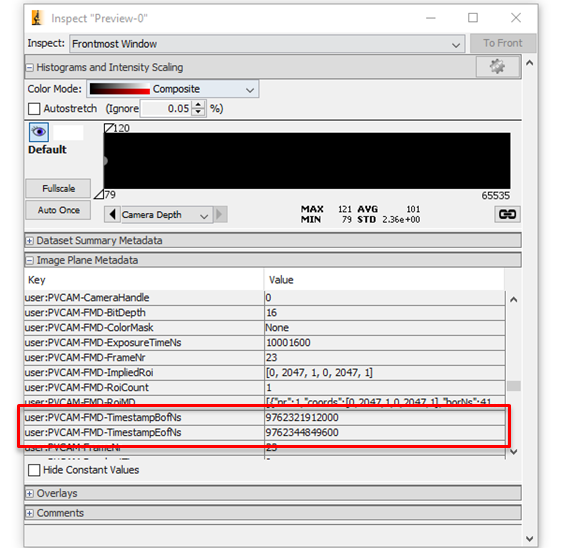Toggle the Default channel eye icon

pos(39,132)
